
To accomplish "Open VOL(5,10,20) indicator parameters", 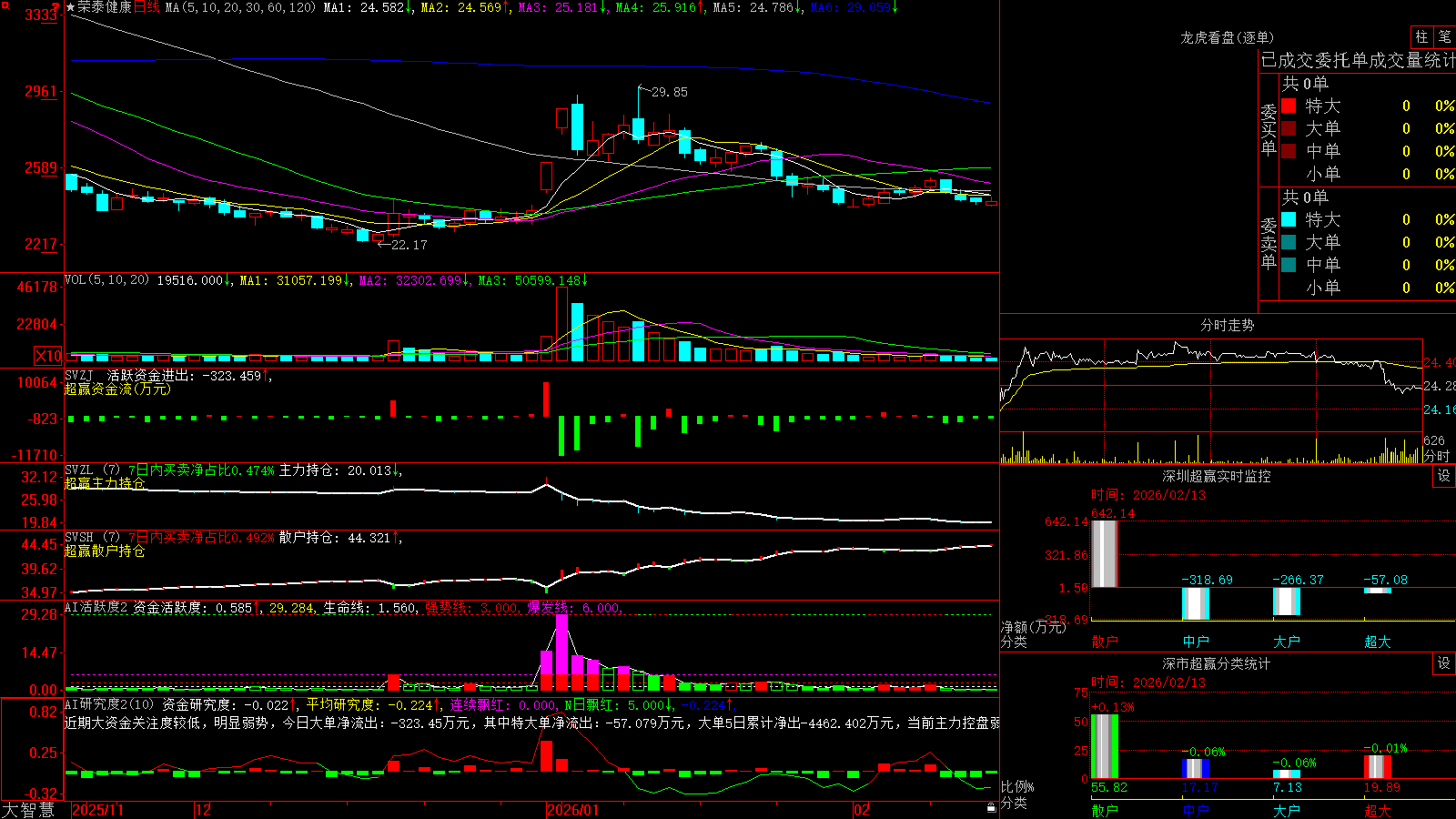I will coord(106,280).
